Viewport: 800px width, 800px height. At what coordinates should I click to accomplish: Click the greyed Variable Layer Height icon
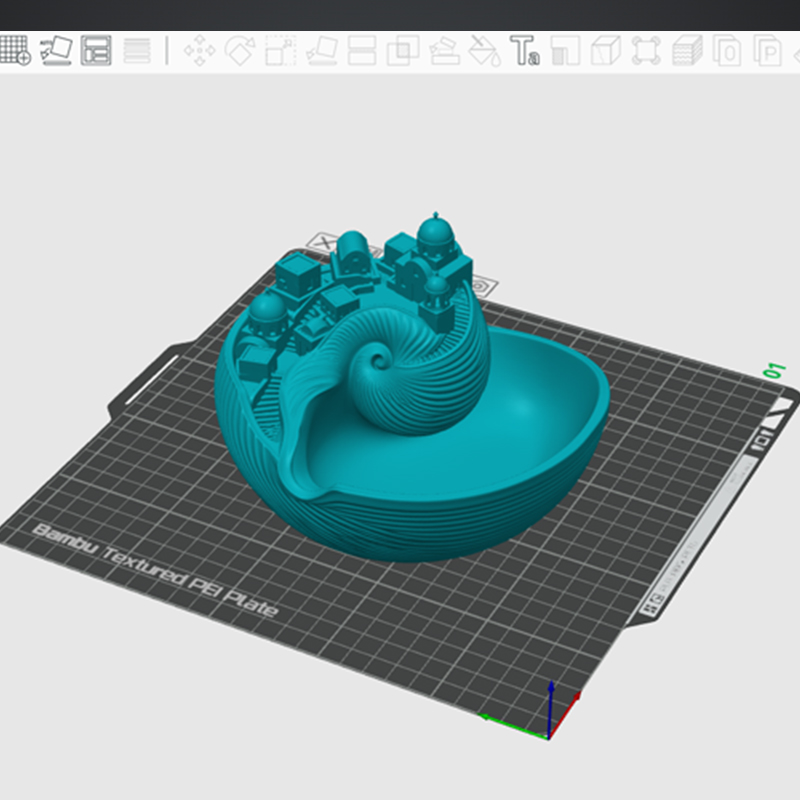pos(137,50)
